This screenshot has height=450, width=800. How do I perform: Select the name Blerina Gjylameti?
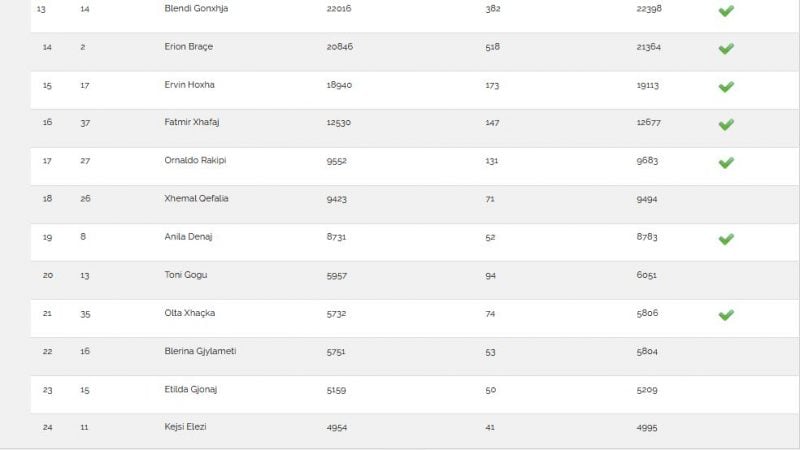point(200,351)
